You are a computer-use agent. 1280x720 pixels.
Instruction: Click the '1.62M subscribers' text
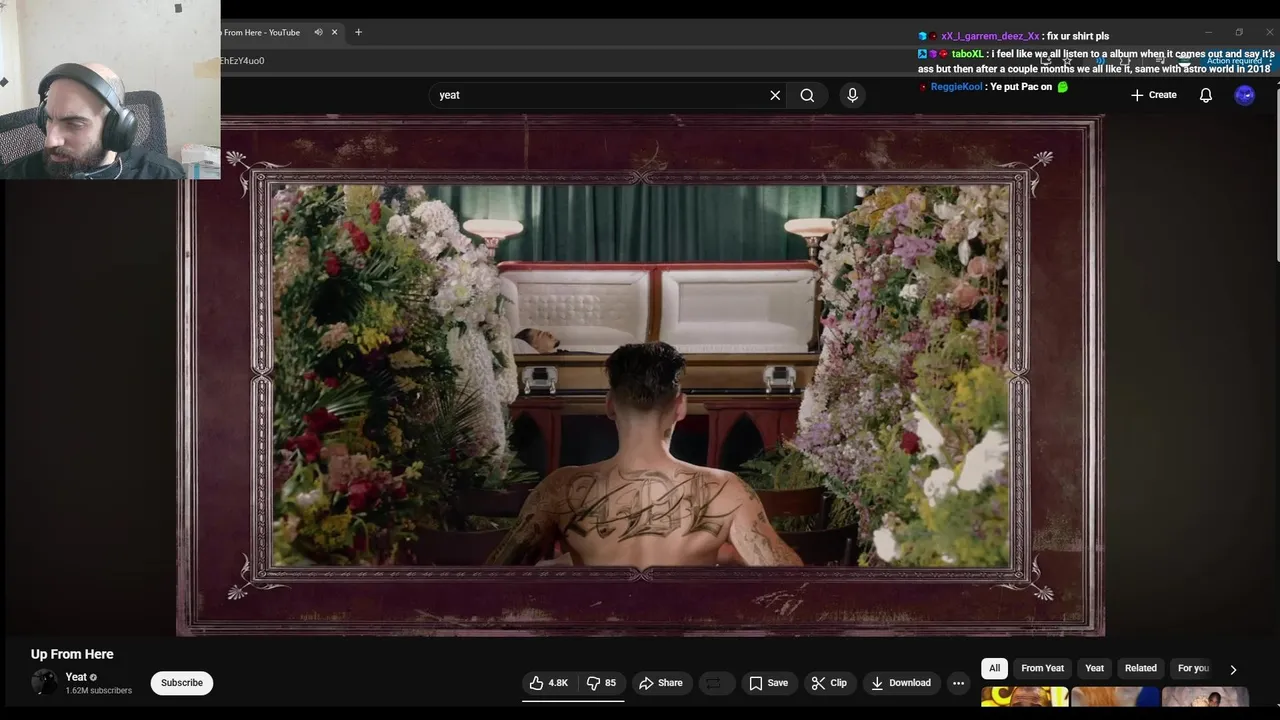tap(99, 691)
